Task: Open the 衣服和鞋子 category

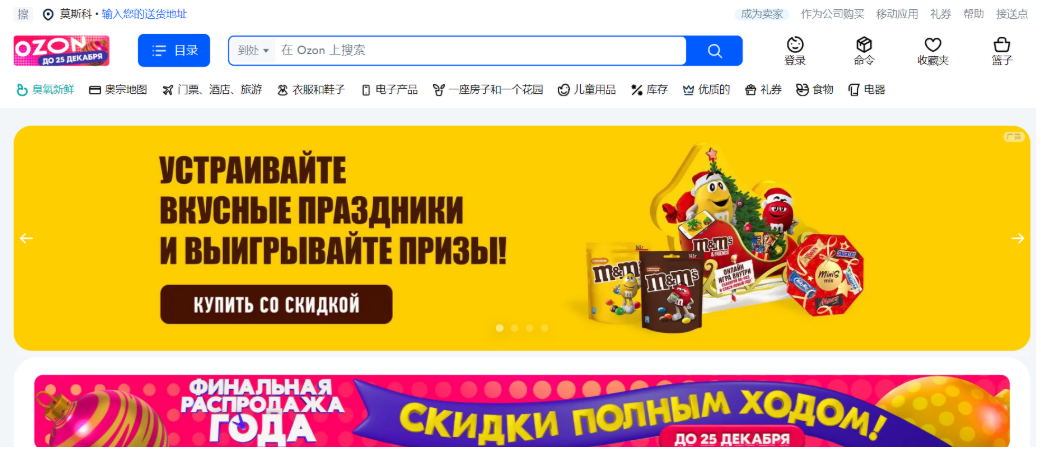Action: click(x=311, y=90)
